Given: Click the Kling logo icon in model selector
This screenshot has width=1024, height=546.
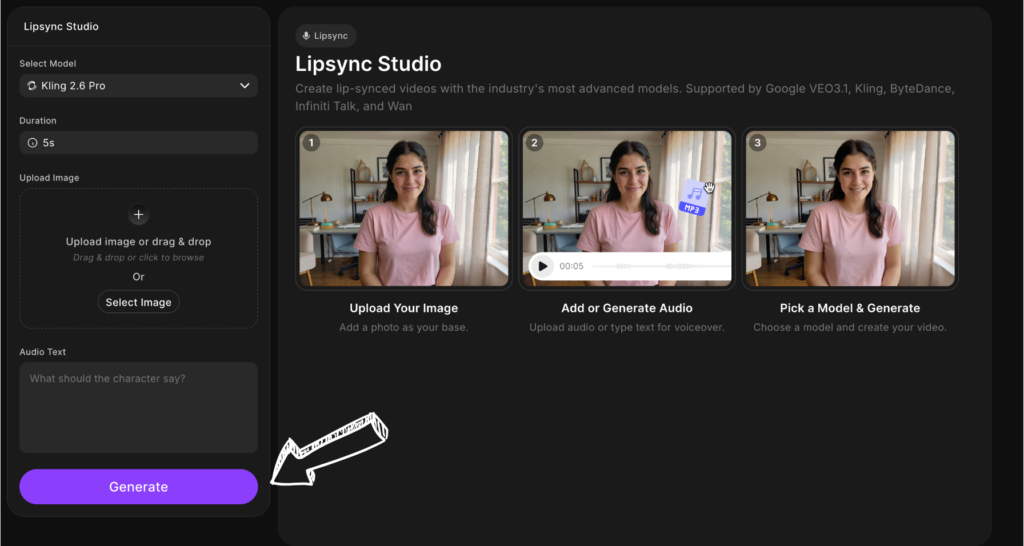Looking at the screenshot, I should coord(33,86).
